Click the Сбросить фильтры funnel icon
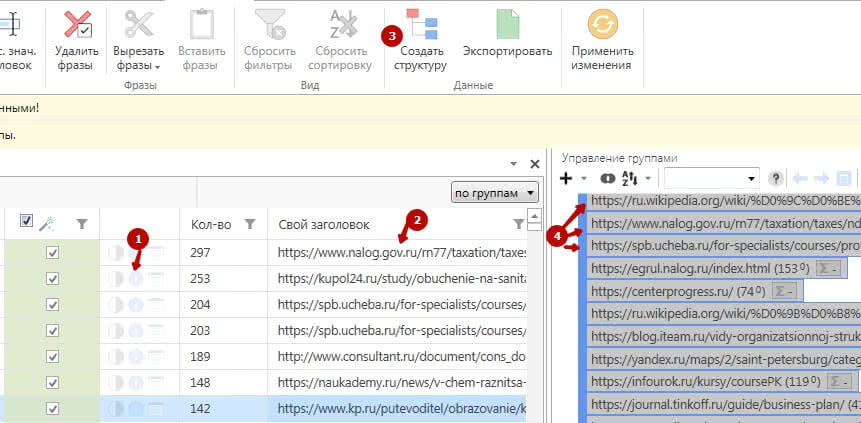The image size is (861, 423). (x=270, y=25)
